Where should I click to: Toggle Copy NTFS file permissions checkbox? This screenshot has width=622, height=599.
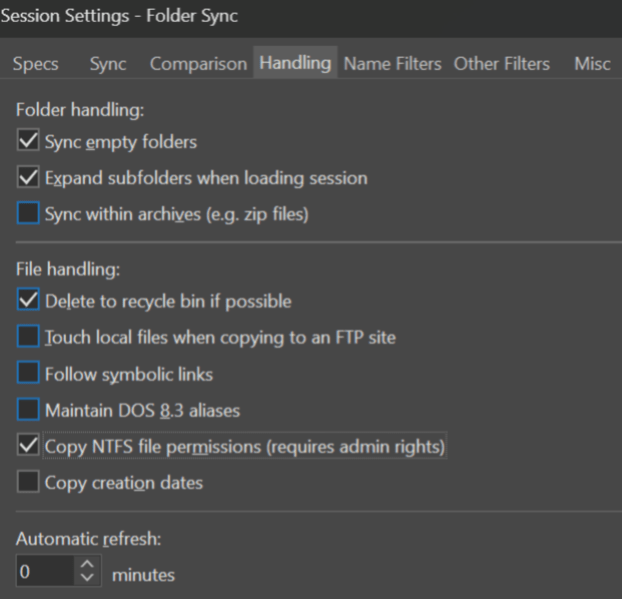coord(29,446)
